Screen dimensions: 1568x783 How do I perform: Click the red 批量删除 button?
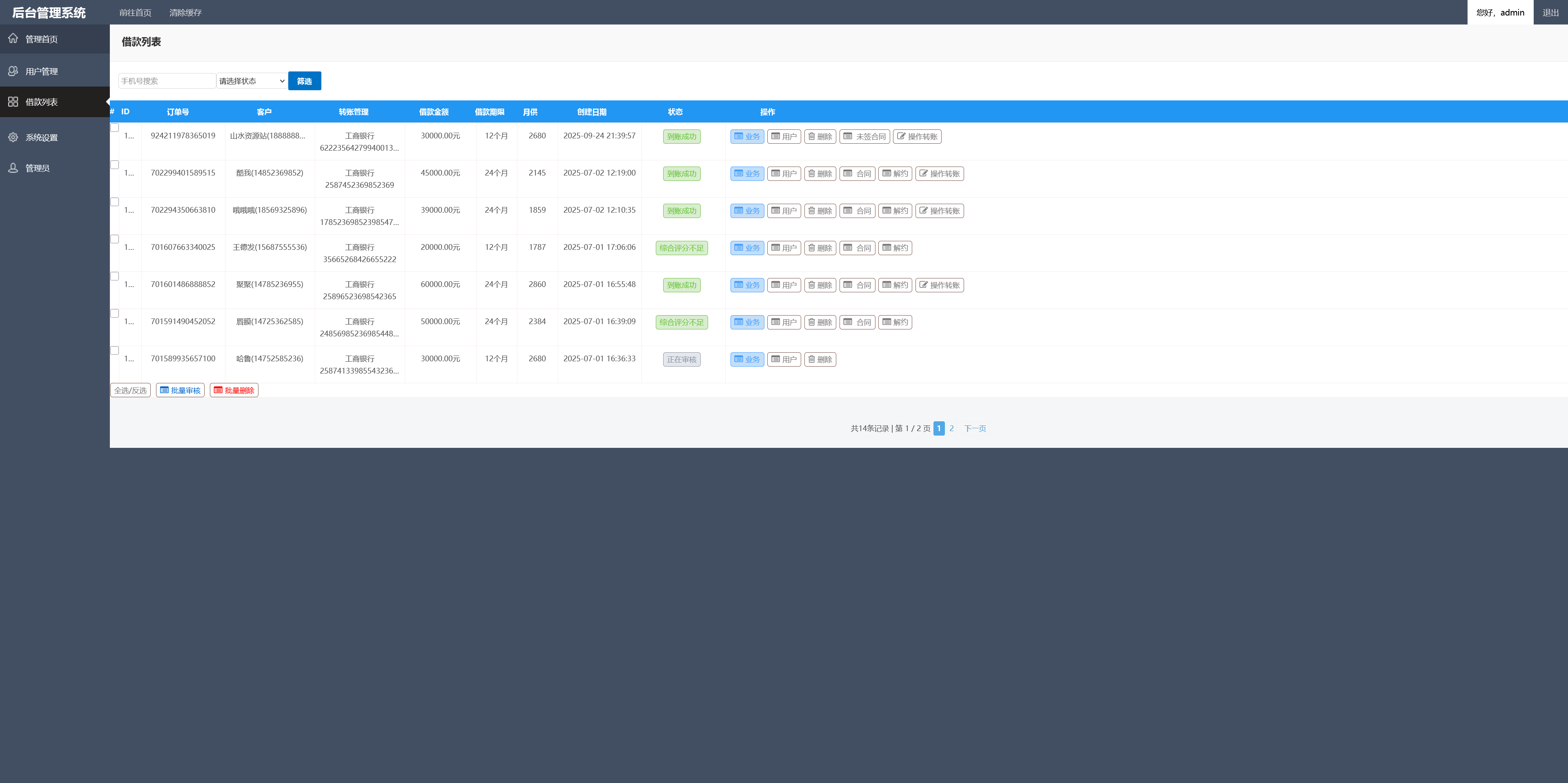point(234,390)
